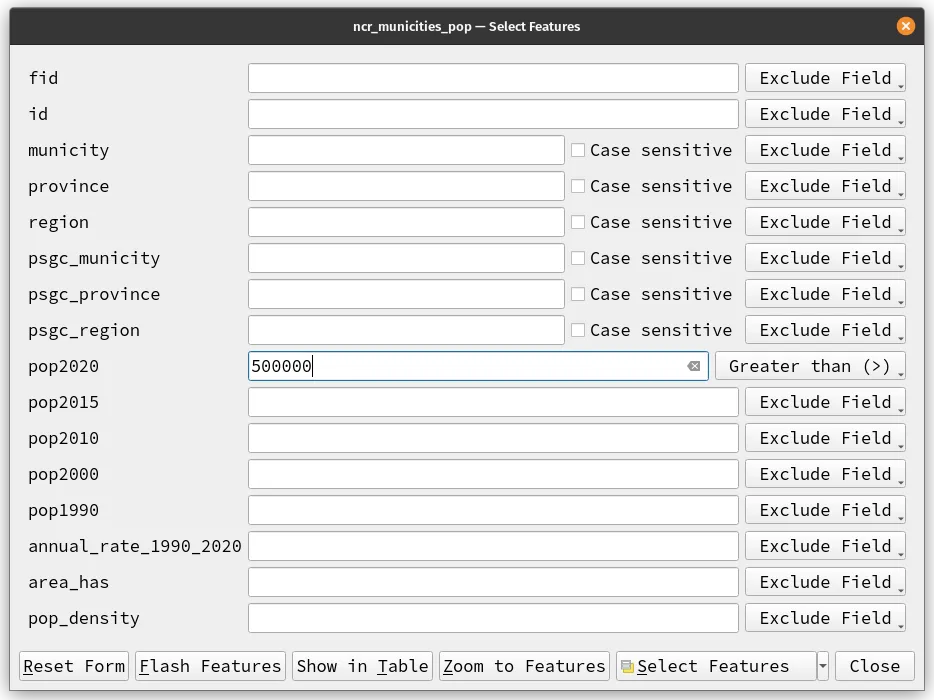The height and width of the screenshot is (700, 934).
Task: Expand the fid Exclude Field dropdown
Action: (x=825, y=78)
